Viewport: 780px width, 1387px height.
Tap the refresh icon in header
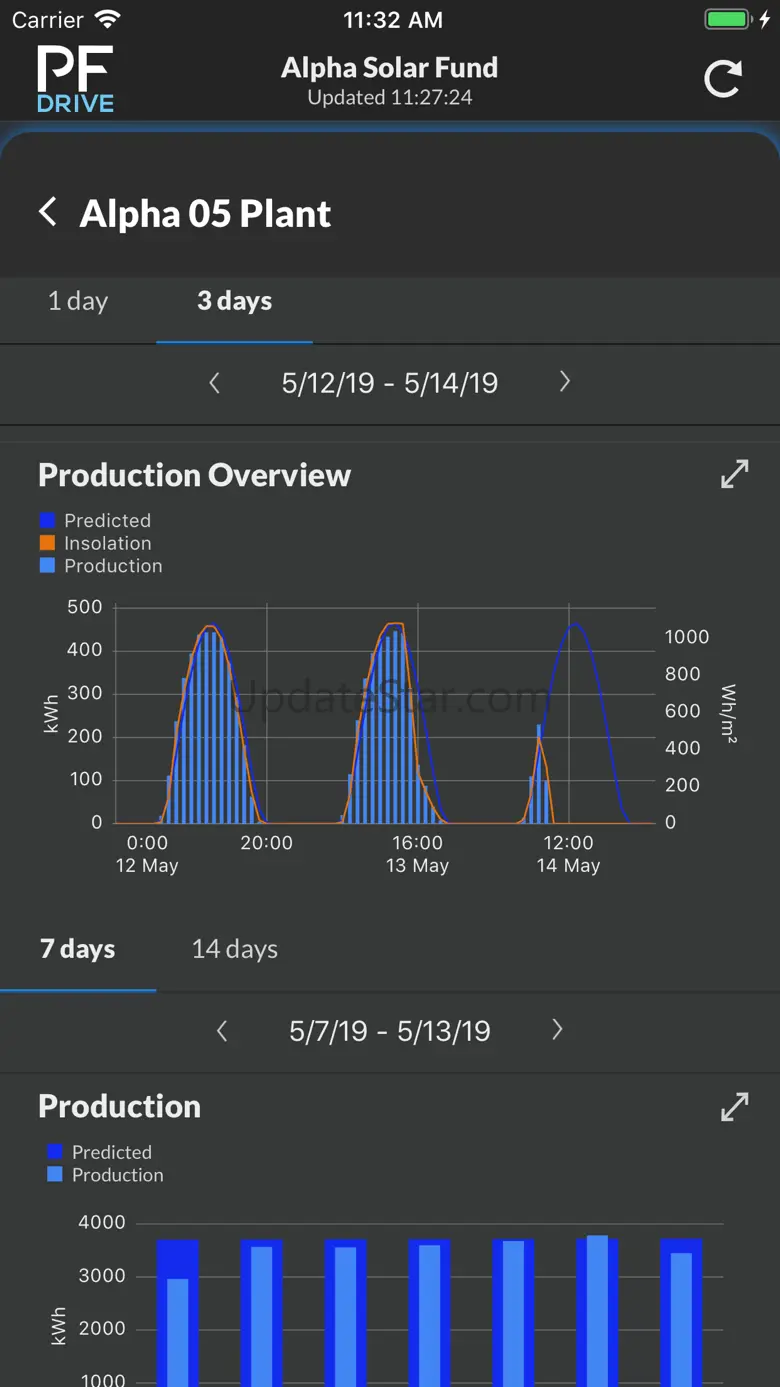(722, 79)
